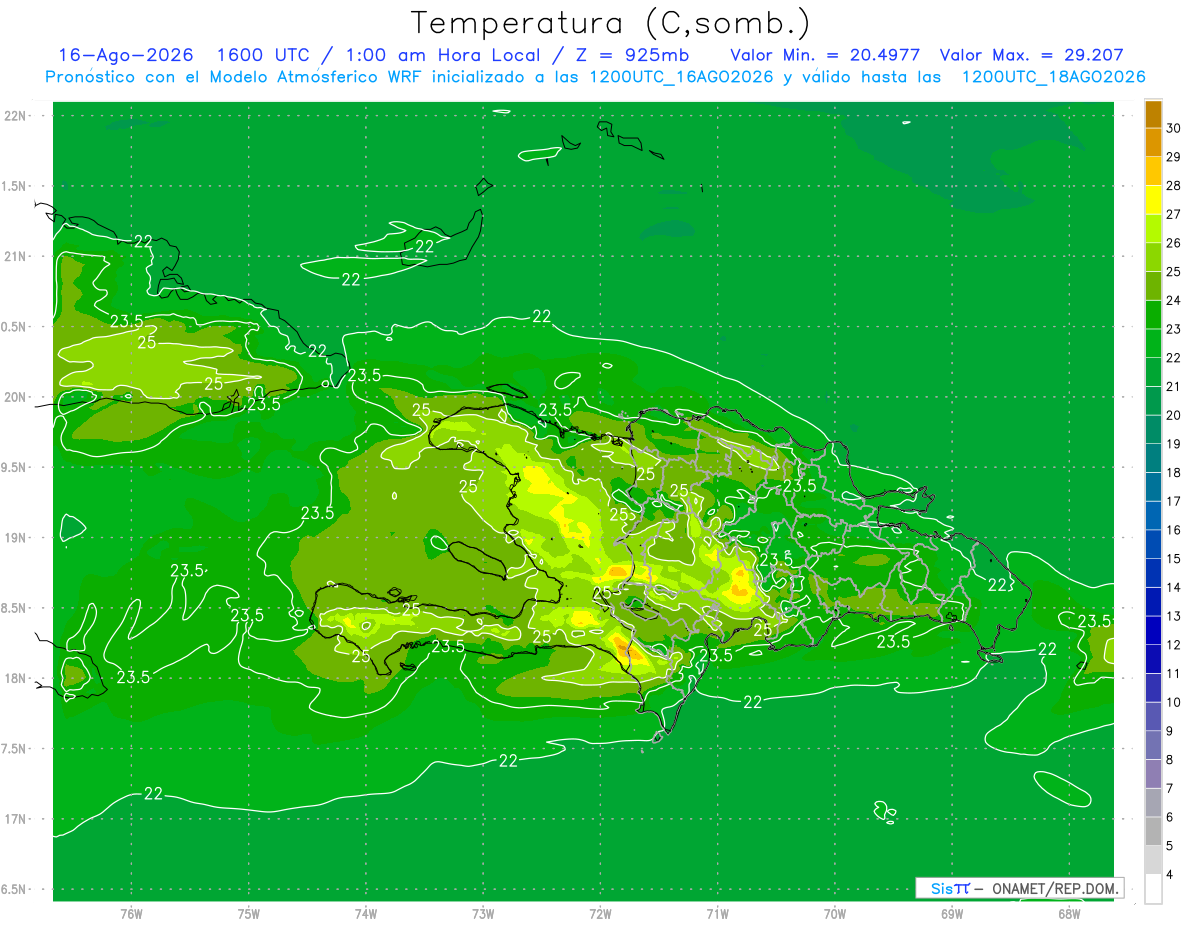The height and width of the screenshot is (927, 1200).
Task: Click the "75W" longitude label
Action: click(x=249, y=914)
